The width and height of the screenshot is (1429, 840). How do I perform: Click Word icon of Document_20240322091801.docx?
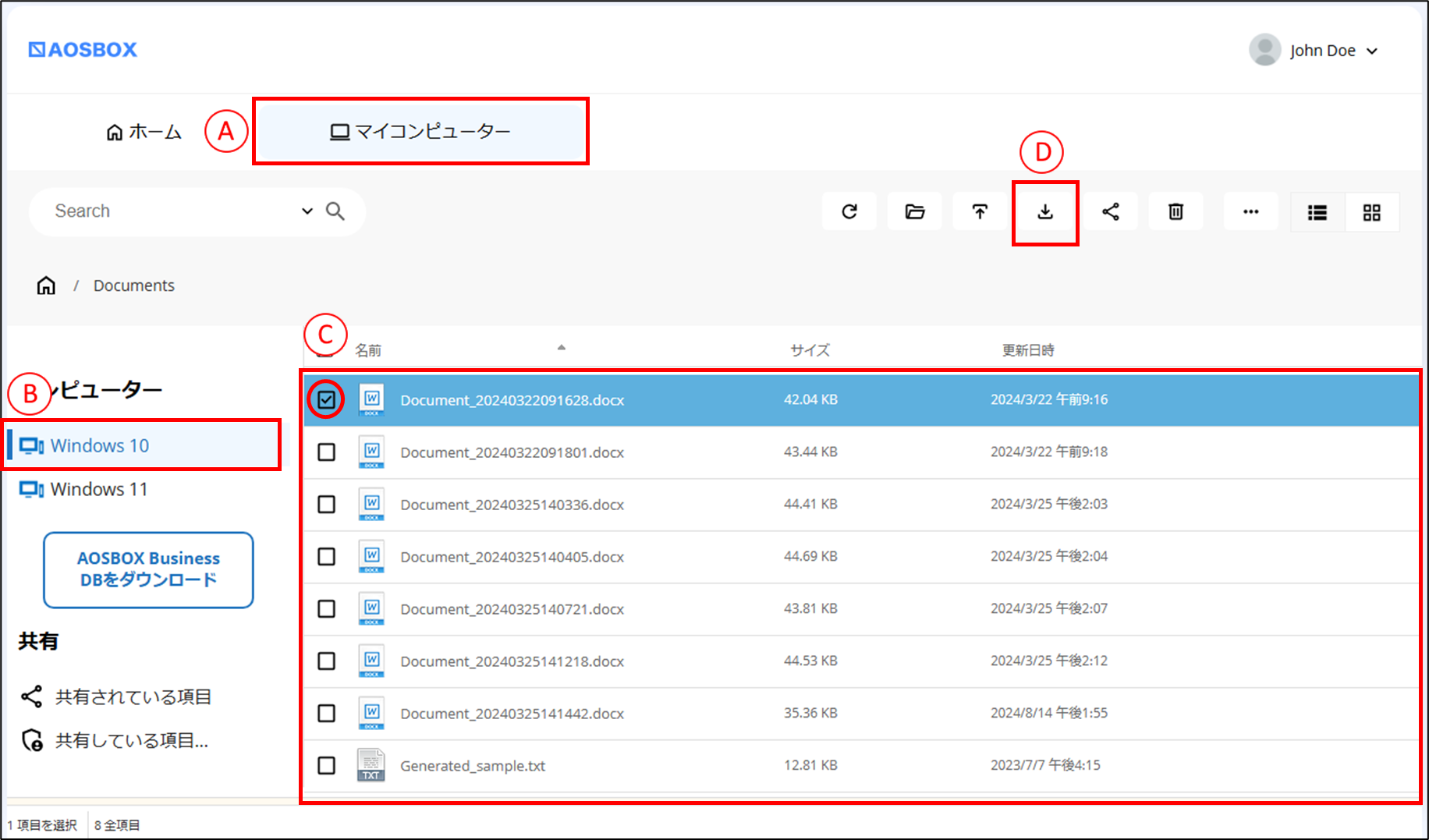tap(371, 452)
